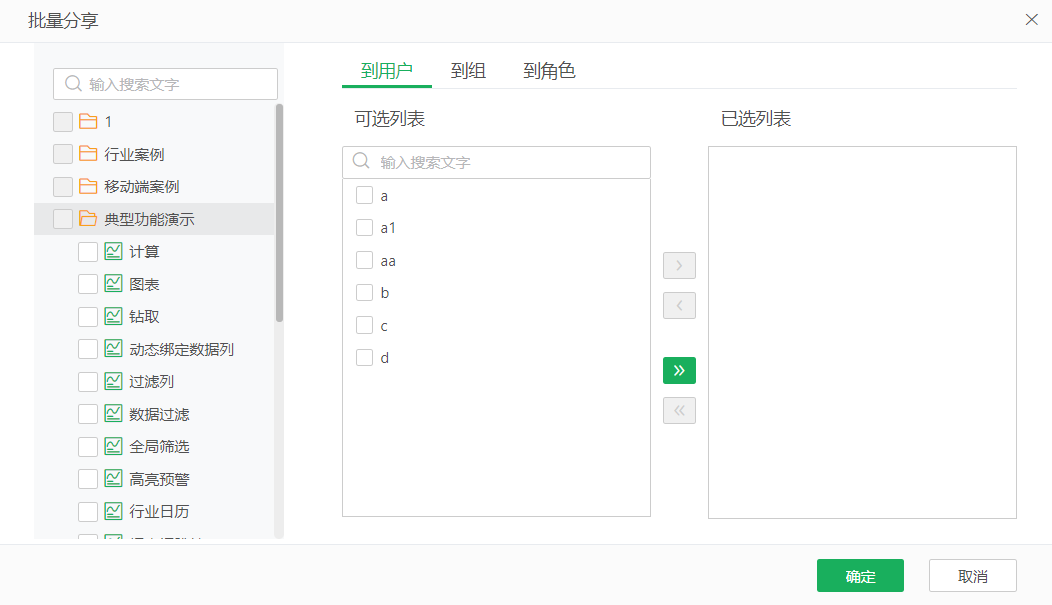The image size is (1052, 605).
Task: Click the chart icon beside 计算
Action: click(113, 252)
